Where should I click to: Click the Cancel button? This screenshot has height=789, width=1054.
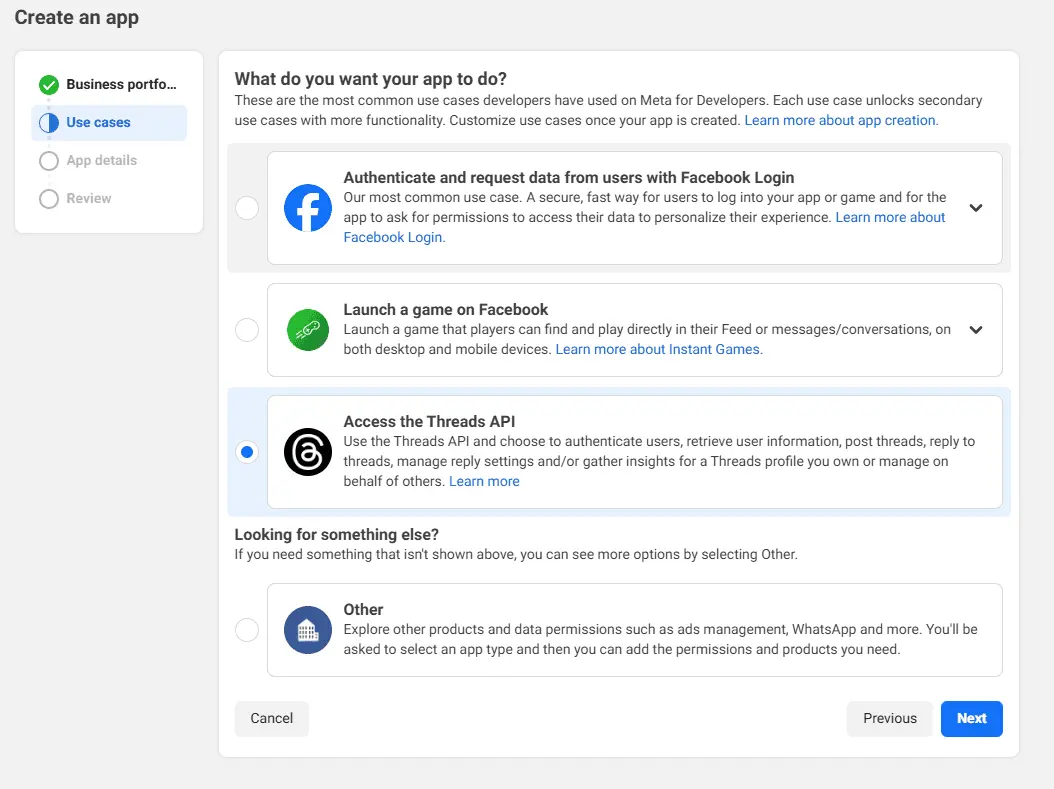tap(272, 718)
